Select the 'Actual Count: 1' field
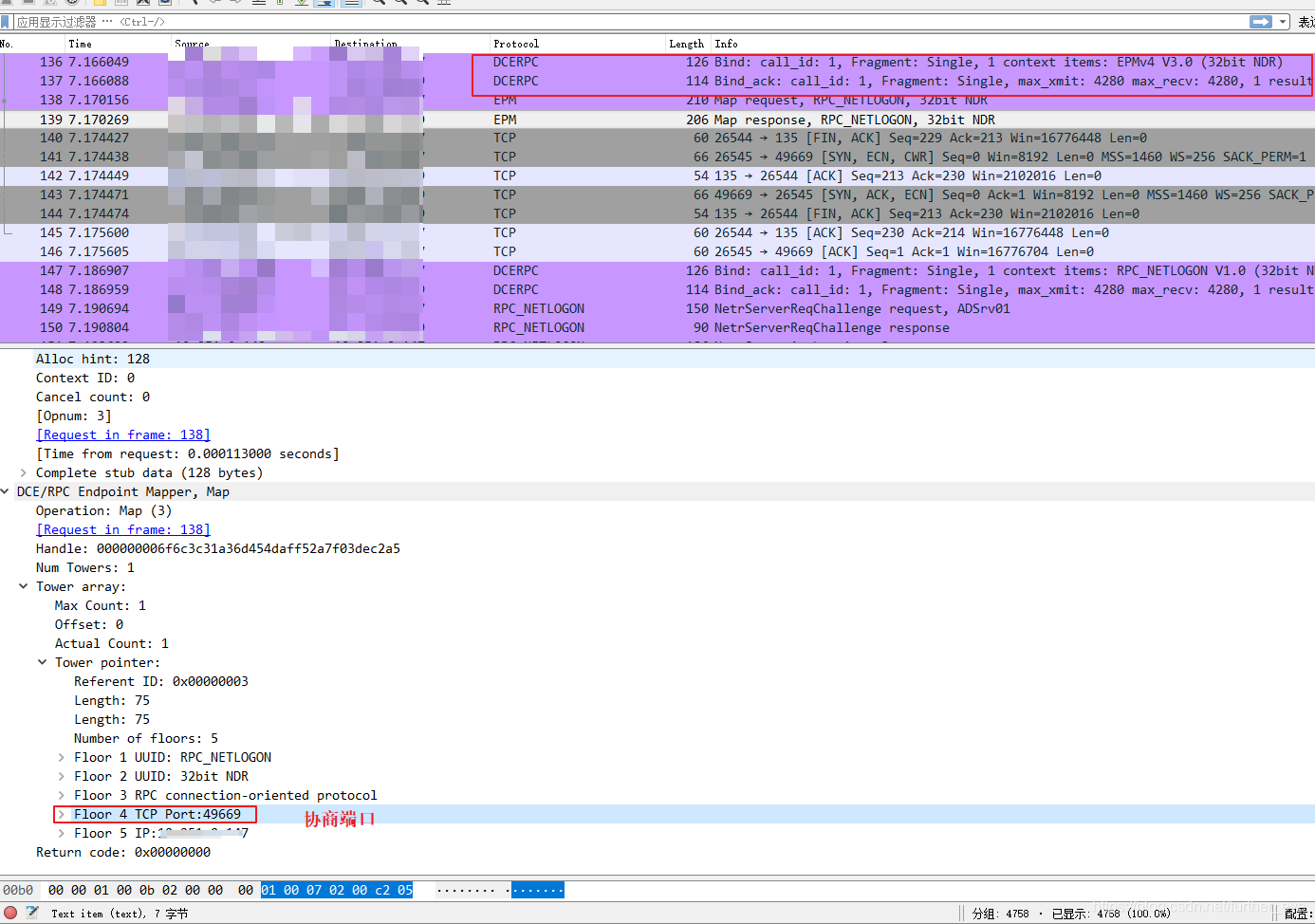The width and height of the screenshot is (1315, 924). [112, 643]
